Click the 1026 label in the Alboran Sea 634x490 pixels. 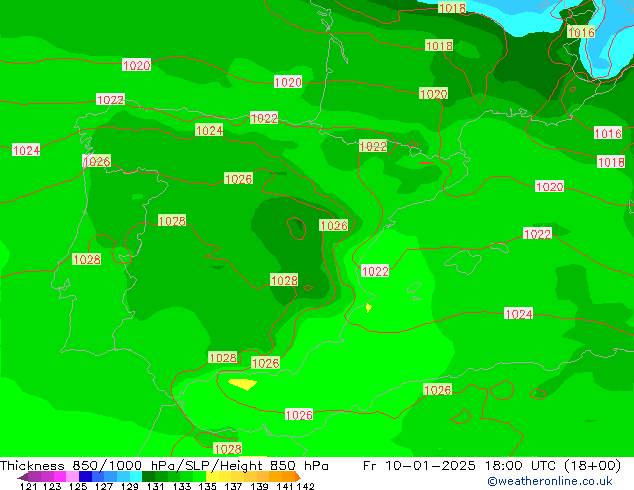pyautogui.click(x=299, y=414)
